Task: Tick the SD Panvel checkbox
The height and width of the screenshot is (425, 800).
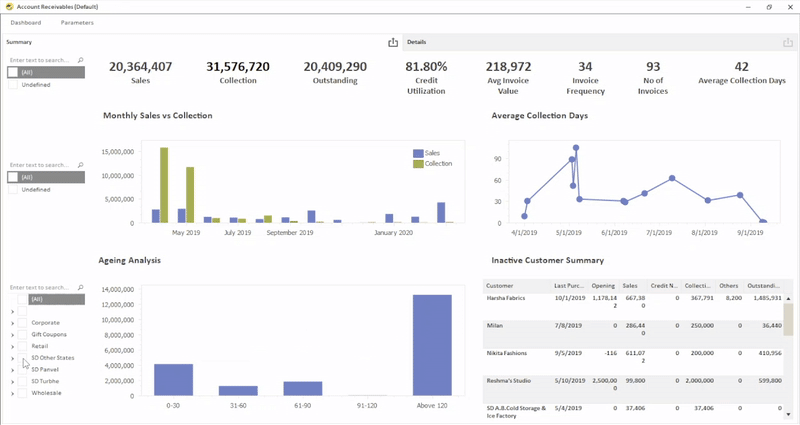Action: click(x=22, y=369)
